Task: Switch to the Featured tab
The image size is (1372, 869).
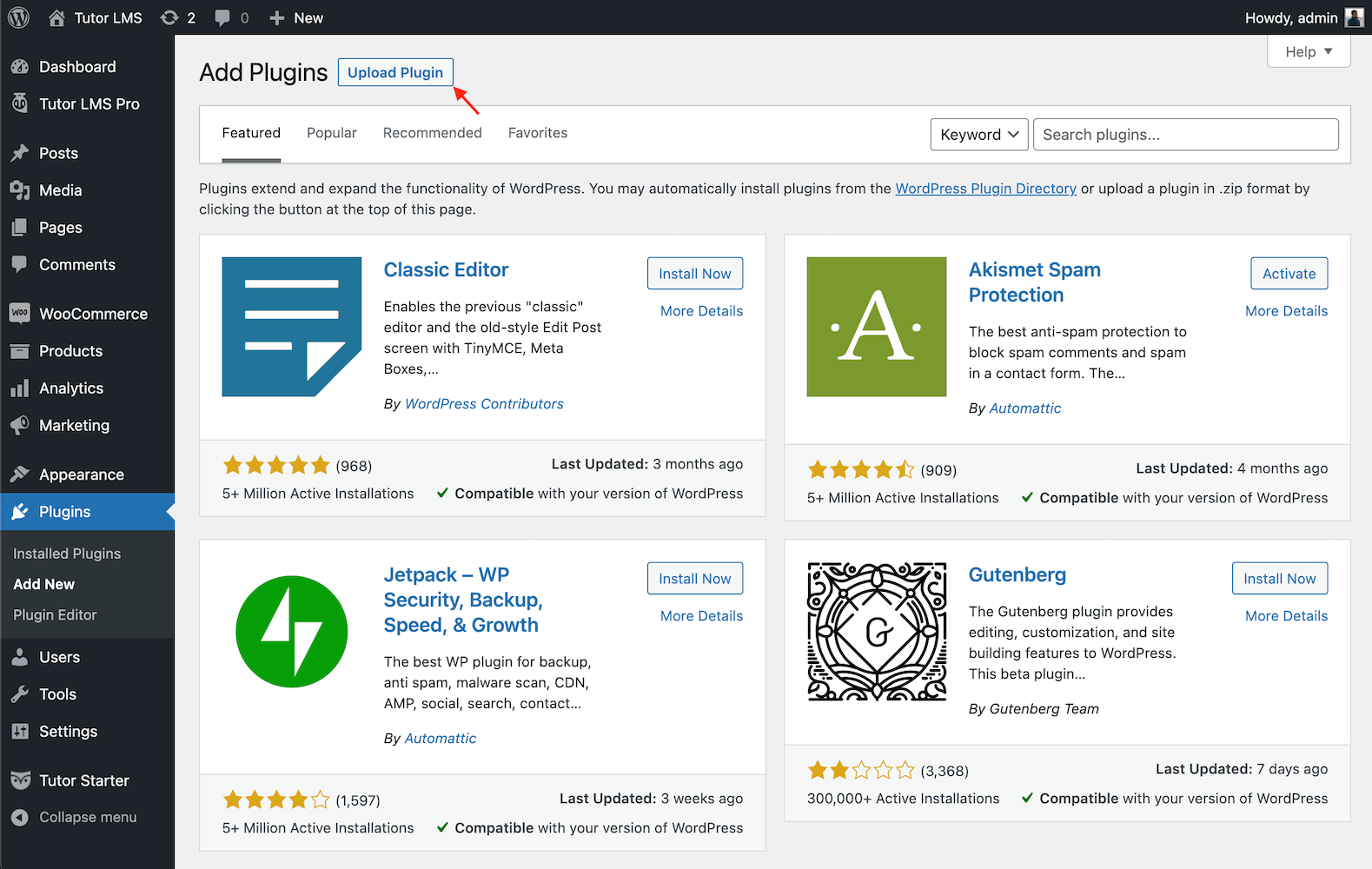Action: point(251,133)
